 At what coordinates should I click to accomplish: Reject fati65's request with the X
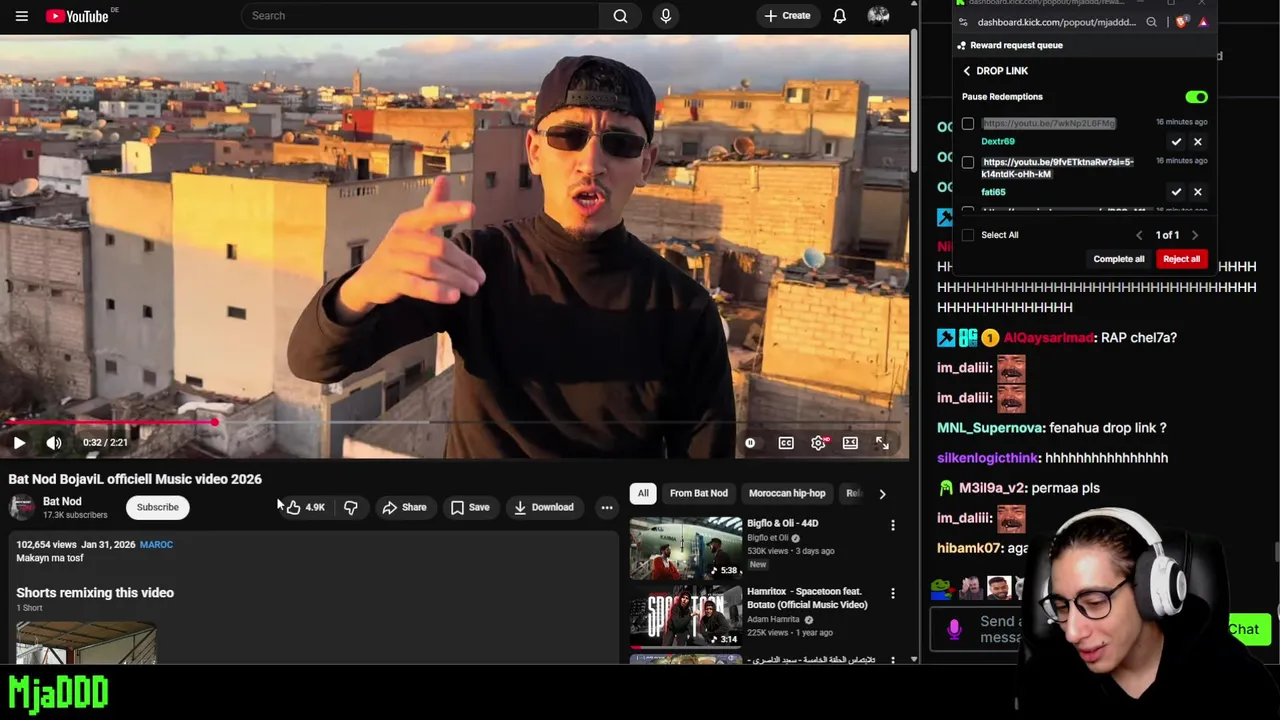pyautogui.click(x=1197, y=192)
